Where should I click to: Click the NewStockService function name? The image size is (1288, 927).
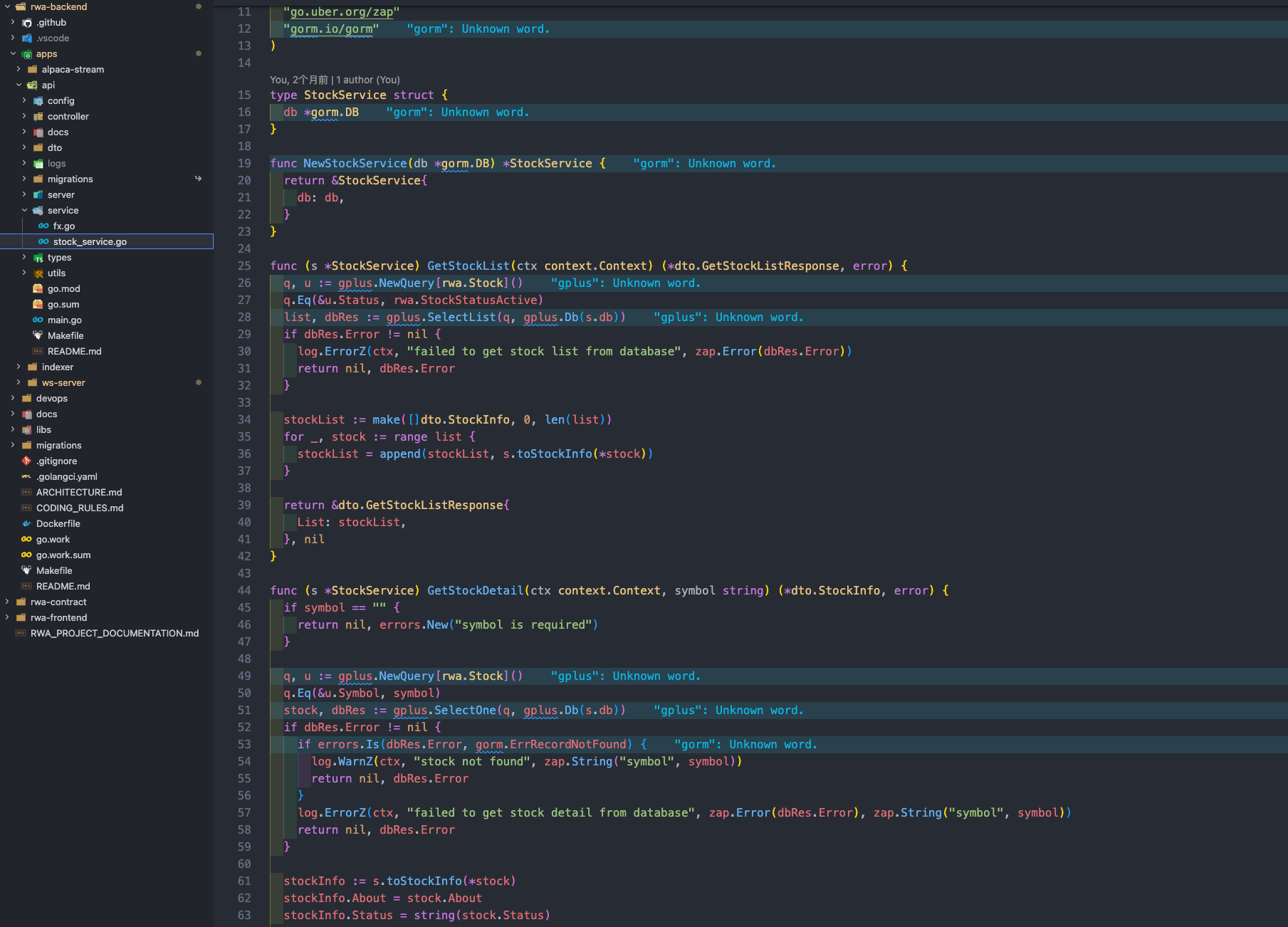[x=355, y=164]
